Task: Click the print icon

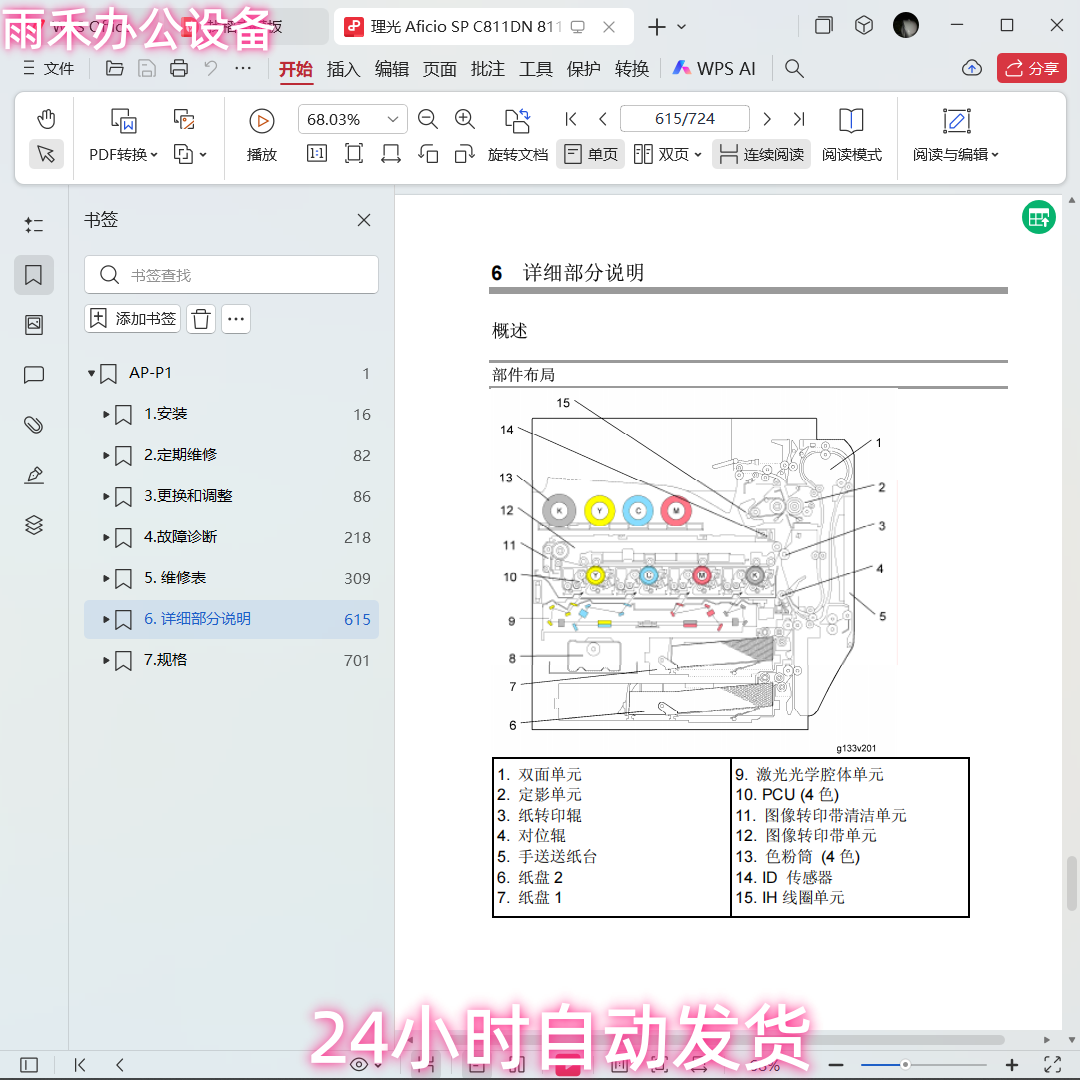Action: [x=179, y=68]
